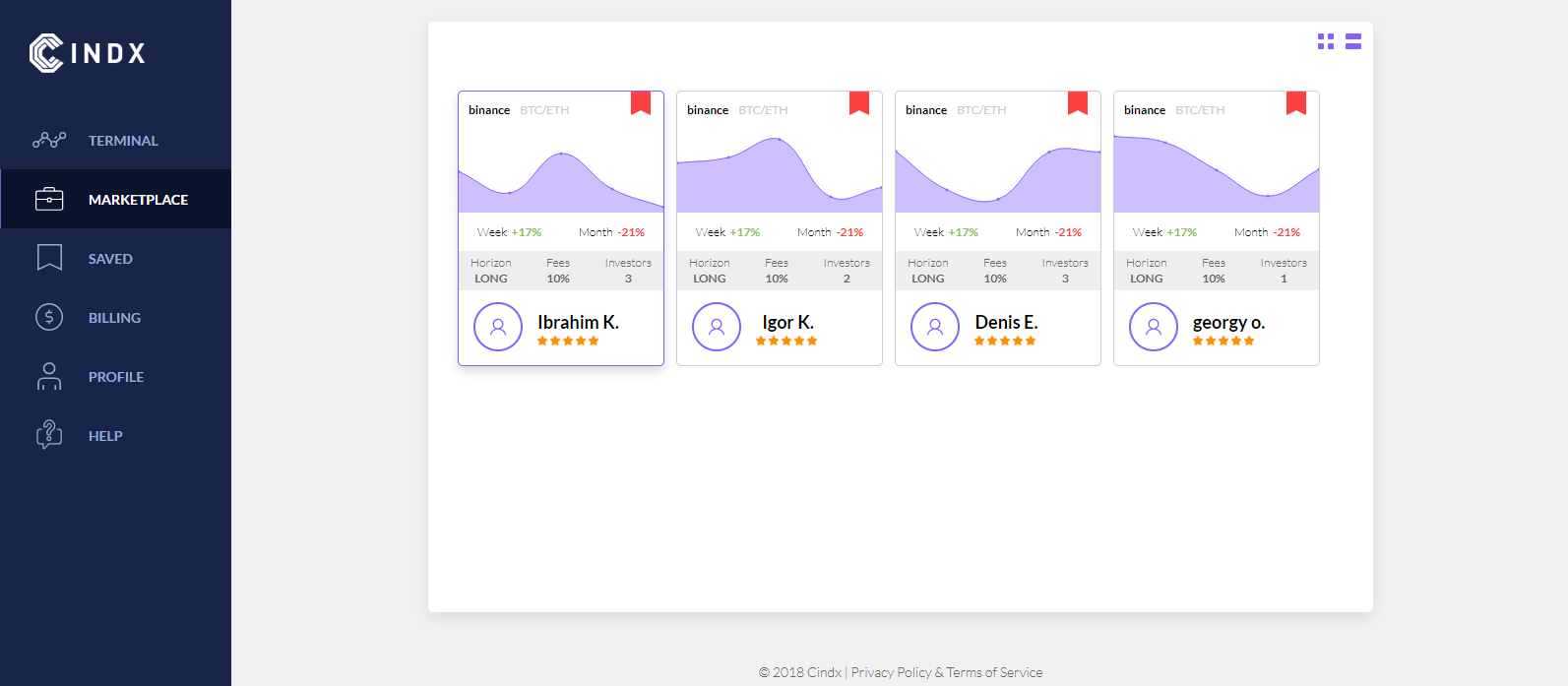Viewport: 1568px width, 686px height.
Task: Open Ibrahim K.'s avatar icon
Action: coord(498,327)
